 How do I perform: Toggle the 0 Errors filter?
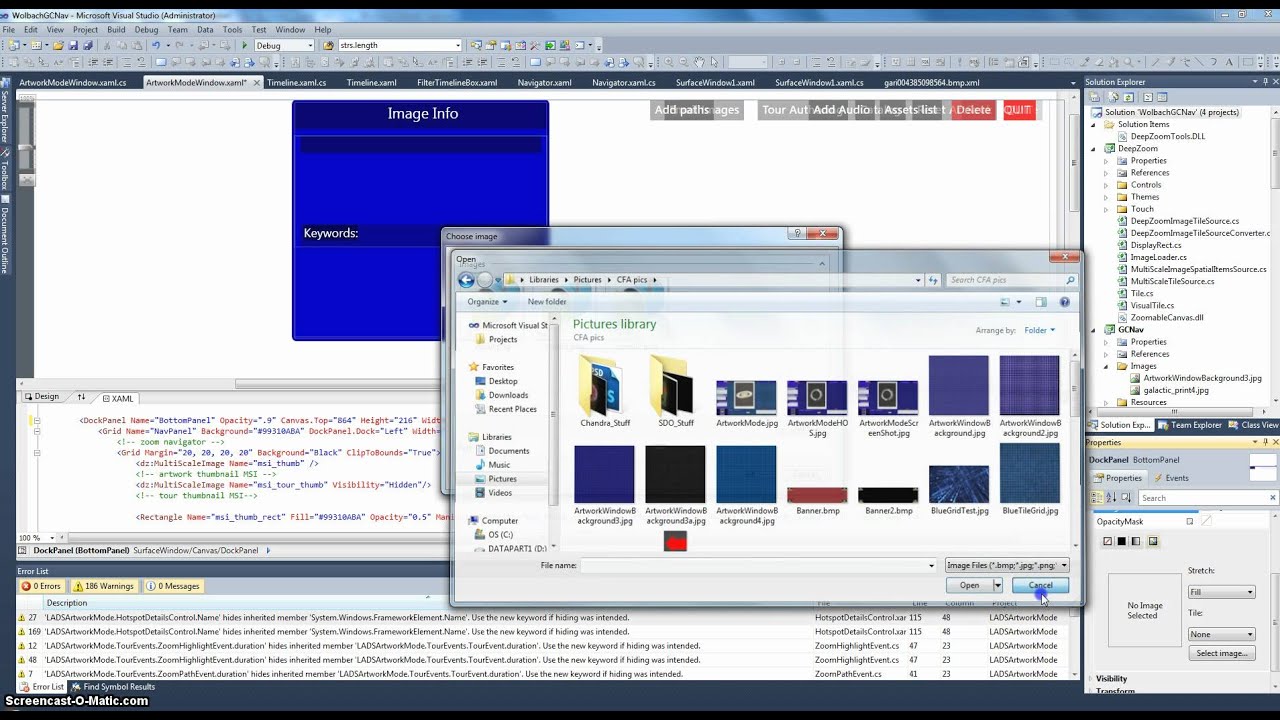pyautogui.click(x=41, y=586)
